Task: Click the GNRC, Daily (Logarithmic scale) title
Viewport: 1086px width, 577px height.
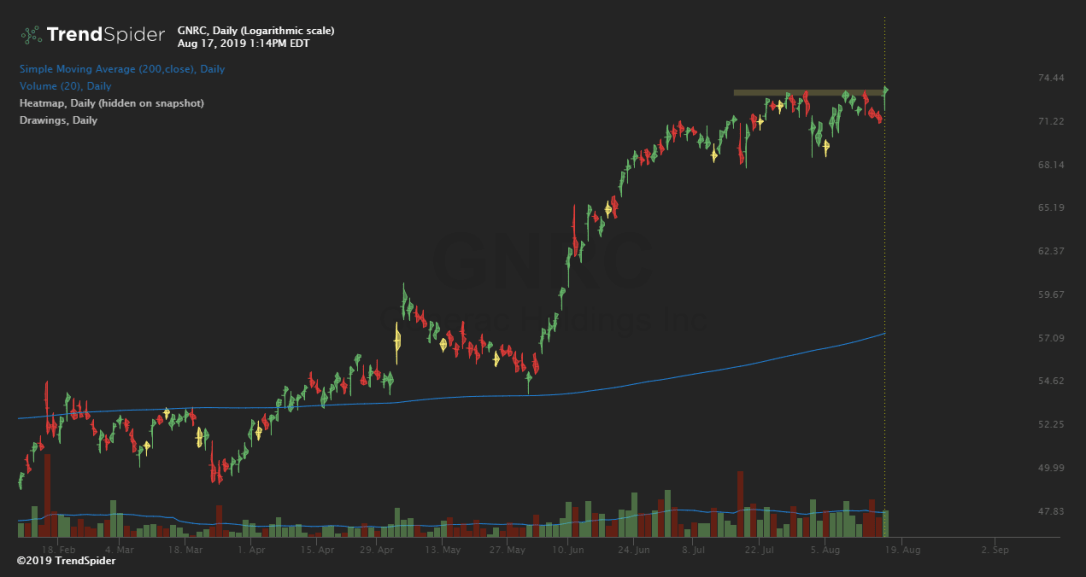Action: click(x=255, y=31)
